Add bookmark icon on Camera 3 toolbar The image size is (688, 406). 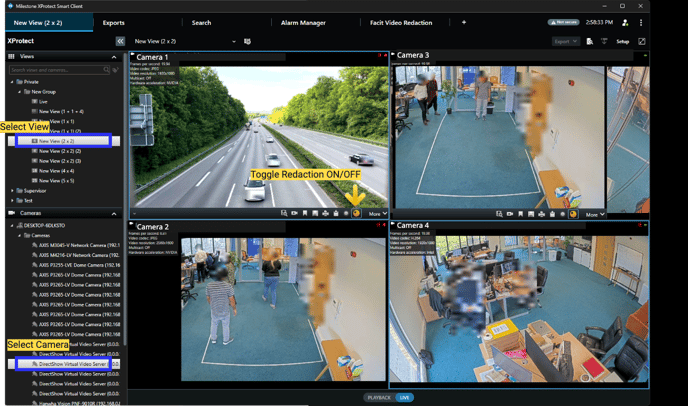pyautogui.click(x=520, y=214)
